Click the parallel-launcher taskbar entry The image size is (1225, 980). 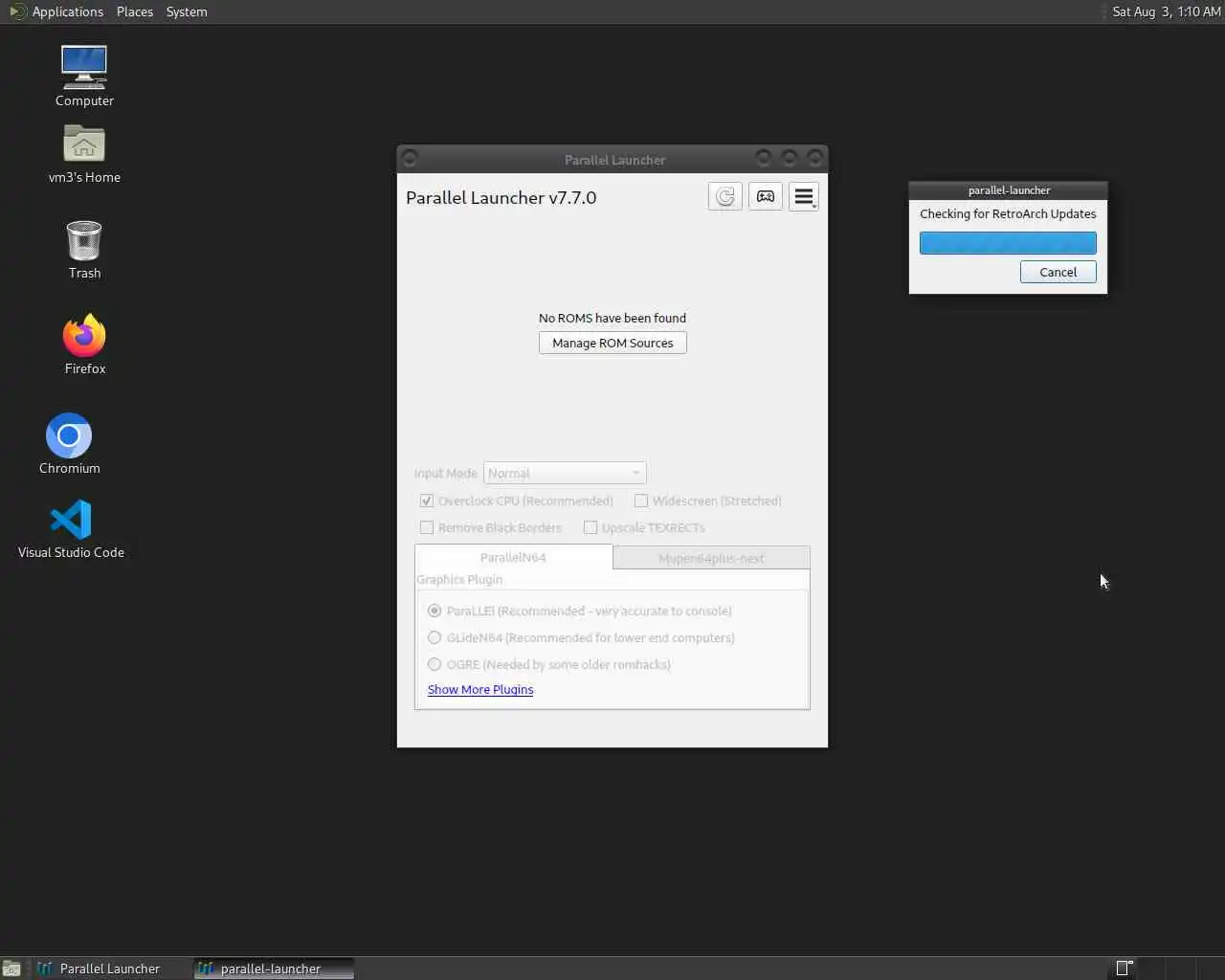click(274, 969)
